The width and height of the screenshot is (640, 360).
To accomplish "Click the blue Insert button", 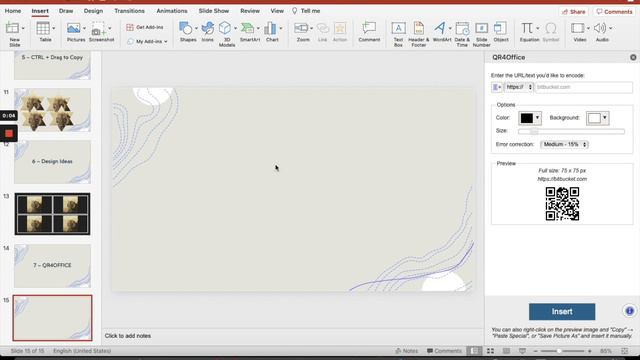I will coord(562,312).
